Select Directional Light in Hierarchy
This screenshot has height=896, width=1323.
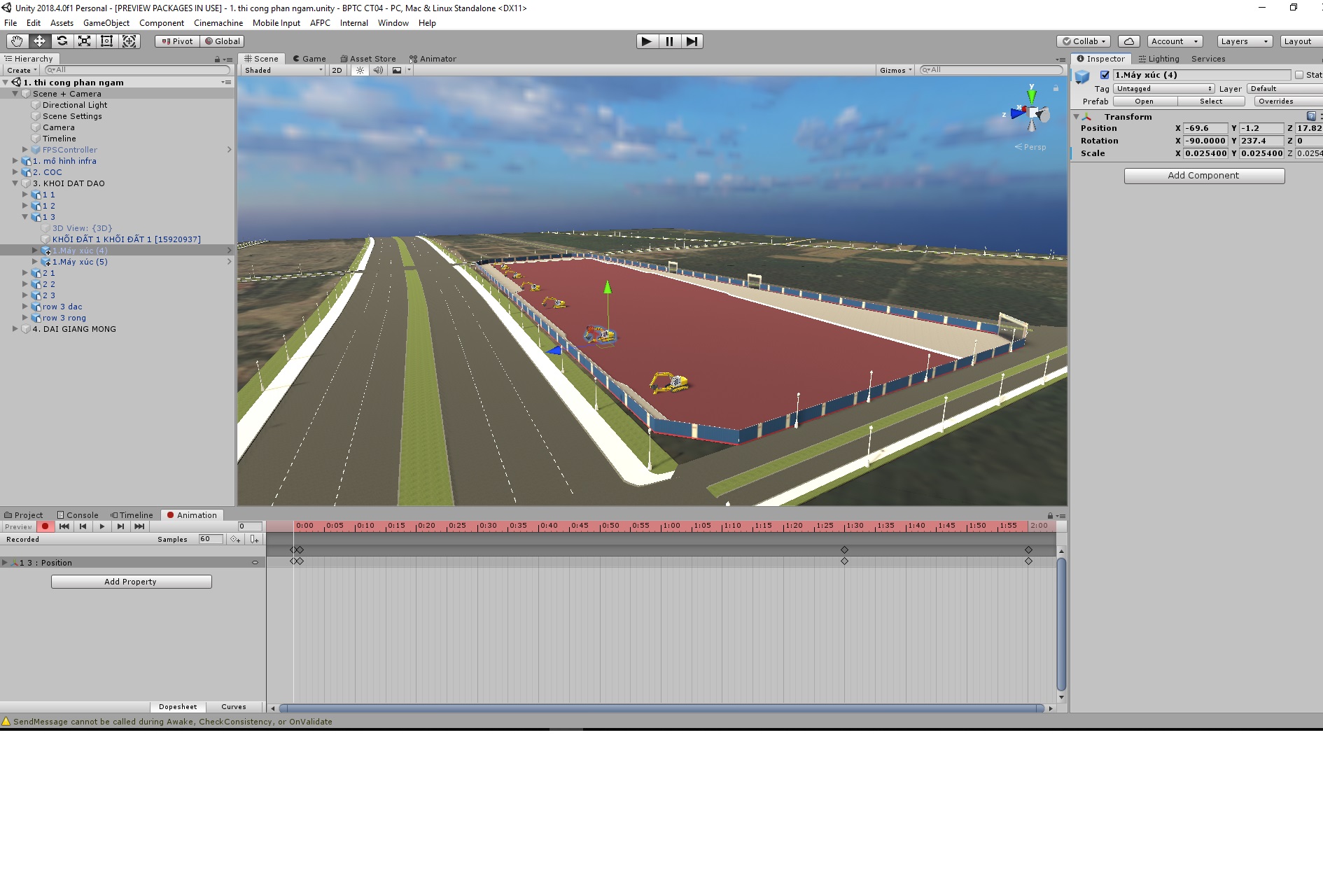tap(75, 105)
